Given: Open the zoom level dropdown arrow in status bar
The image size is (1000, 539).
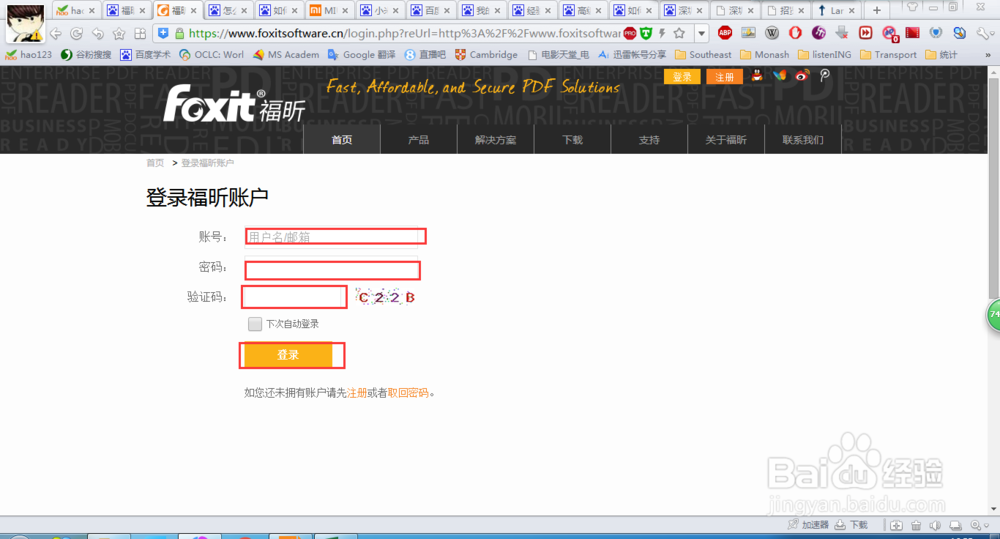Looking at the screenshot, I should click(x=987, y=526).
